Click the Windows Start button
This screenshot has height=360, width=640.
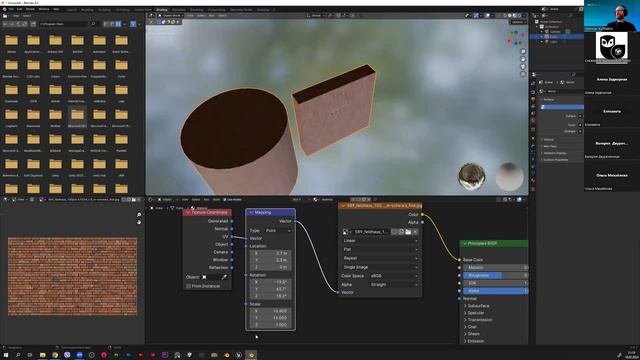(x=6, y=355)
